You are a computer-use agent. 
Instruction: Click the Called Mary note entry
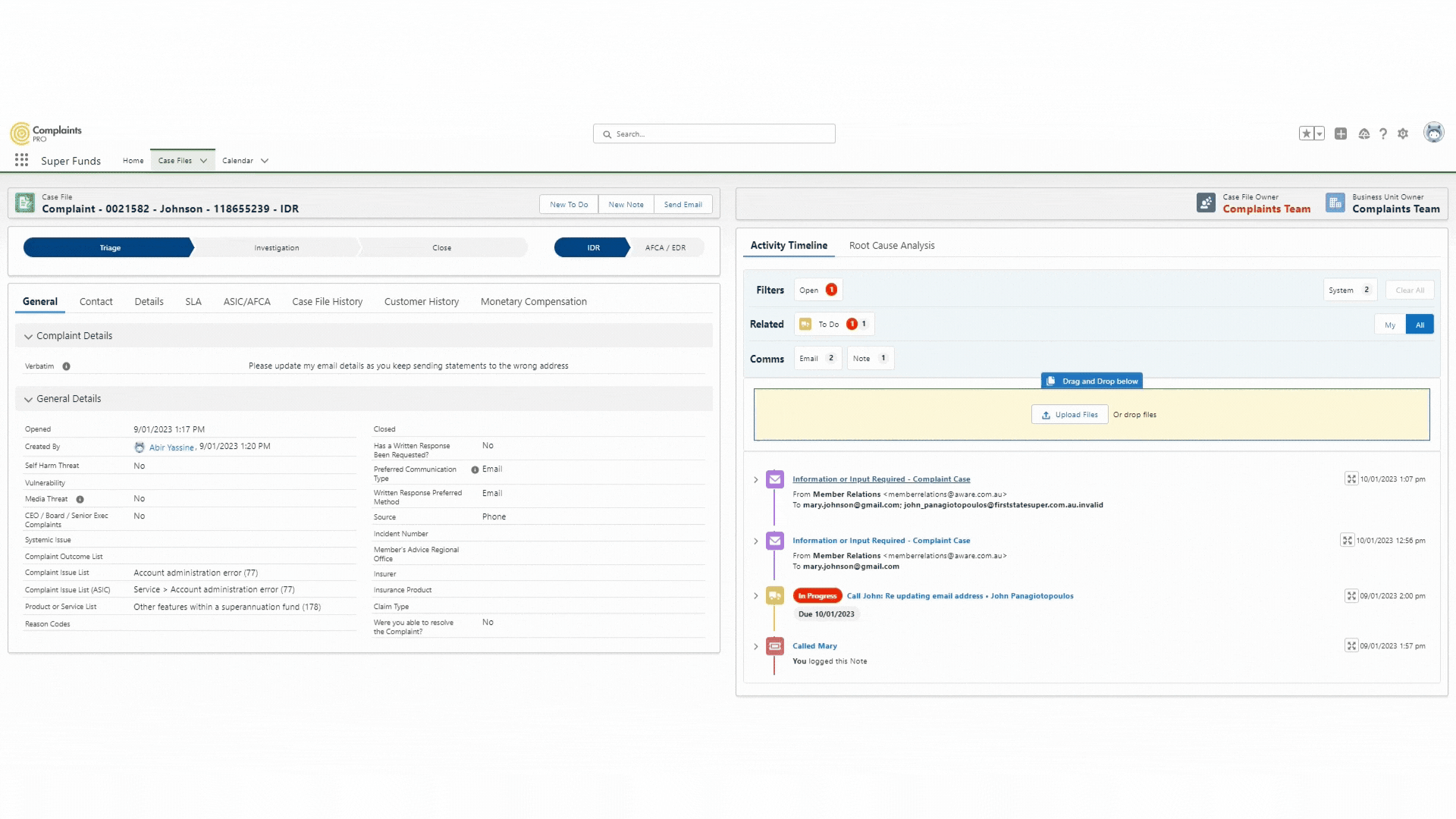(x=815, y=645)
